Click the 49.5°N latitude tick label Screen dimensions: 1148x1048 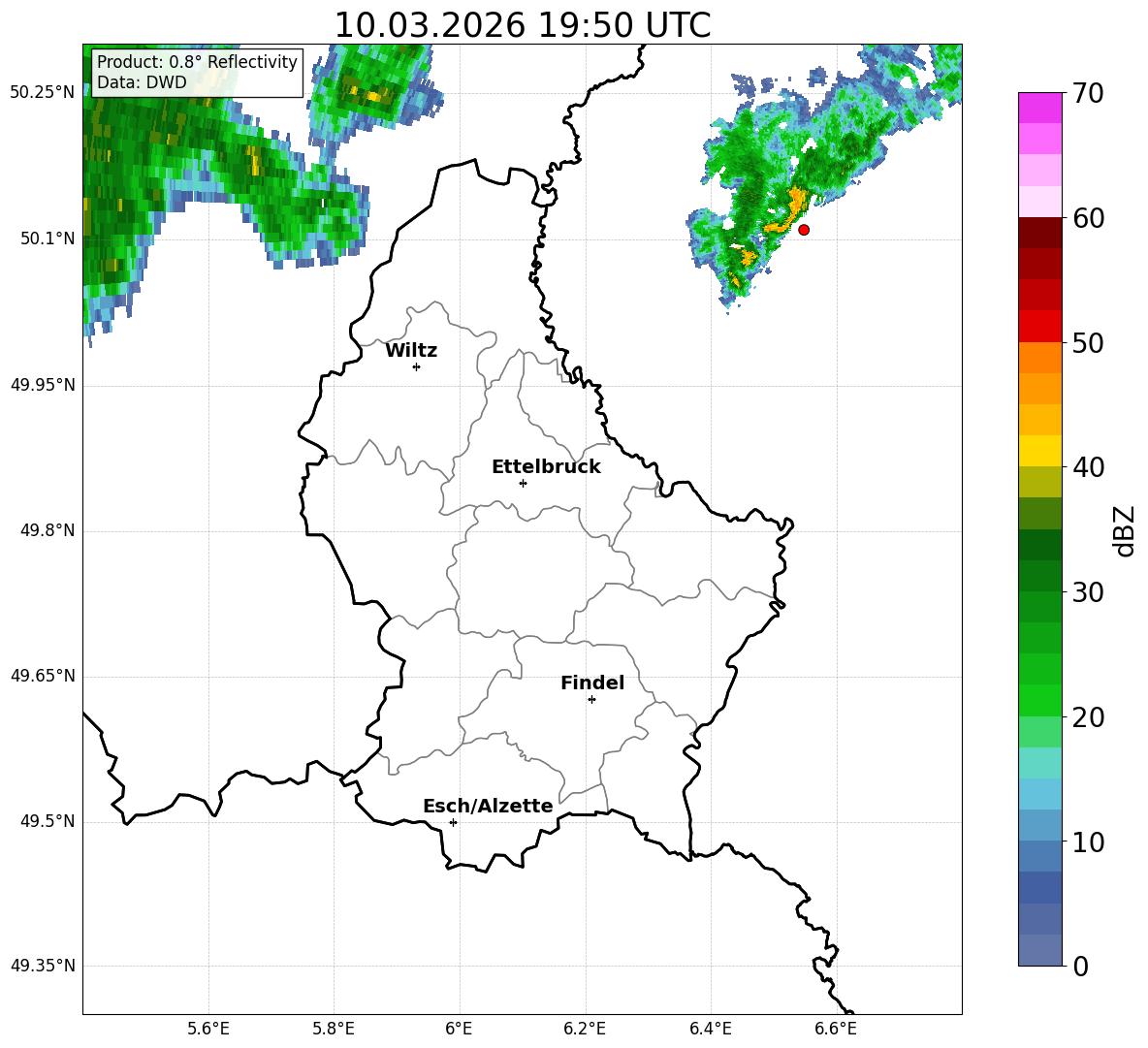click(44, 821)
